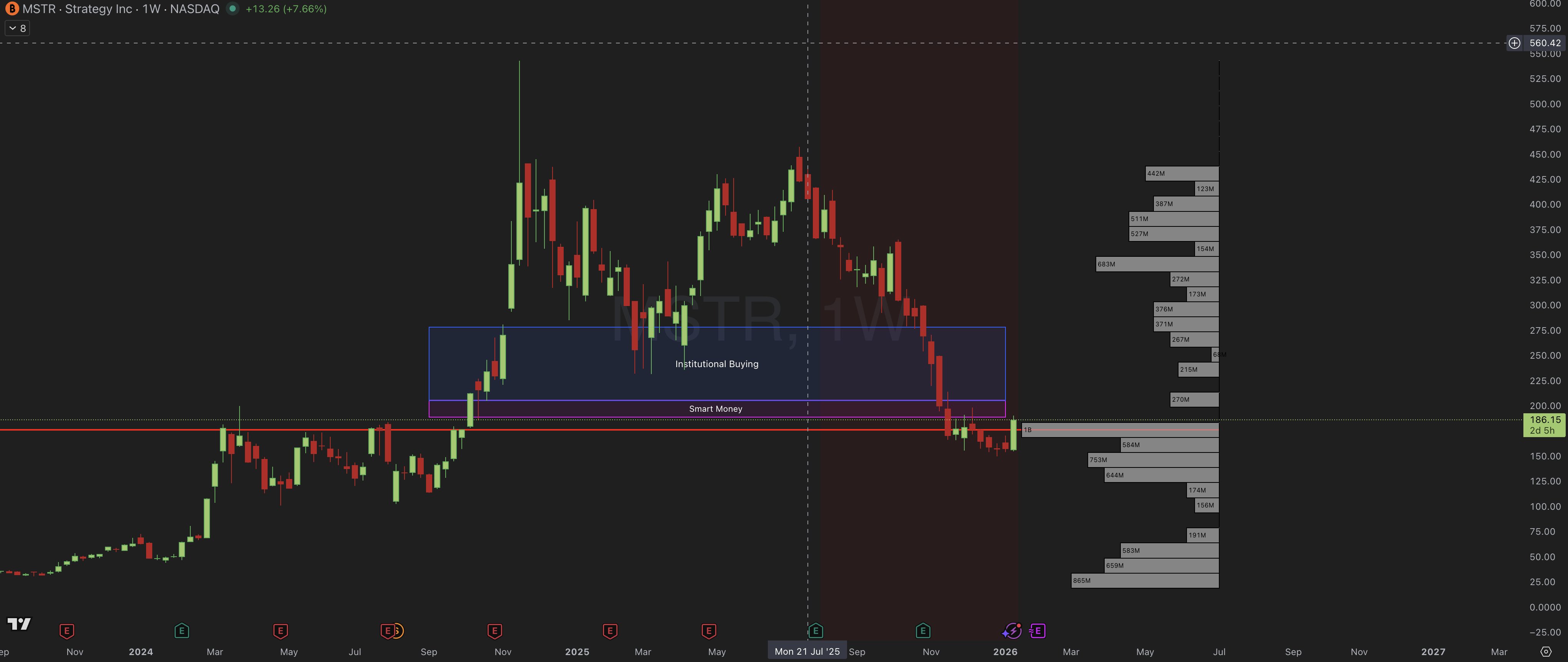Click the TradingView logo icon
The height and width of the screenshot is (662, 1568).
(18, 624)
